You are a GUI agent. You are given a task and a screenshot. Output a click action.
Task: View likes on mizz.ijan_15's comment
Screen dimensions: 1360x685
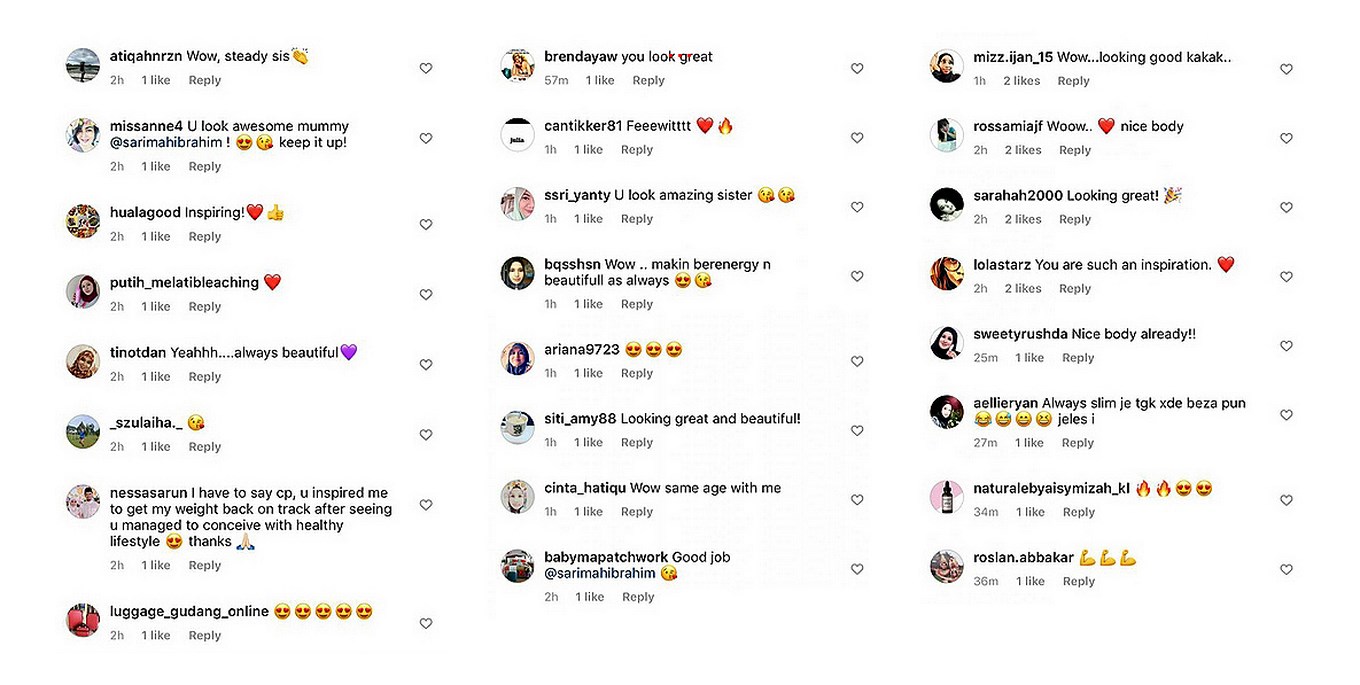pyautogui.click(x=1022, y=81)
